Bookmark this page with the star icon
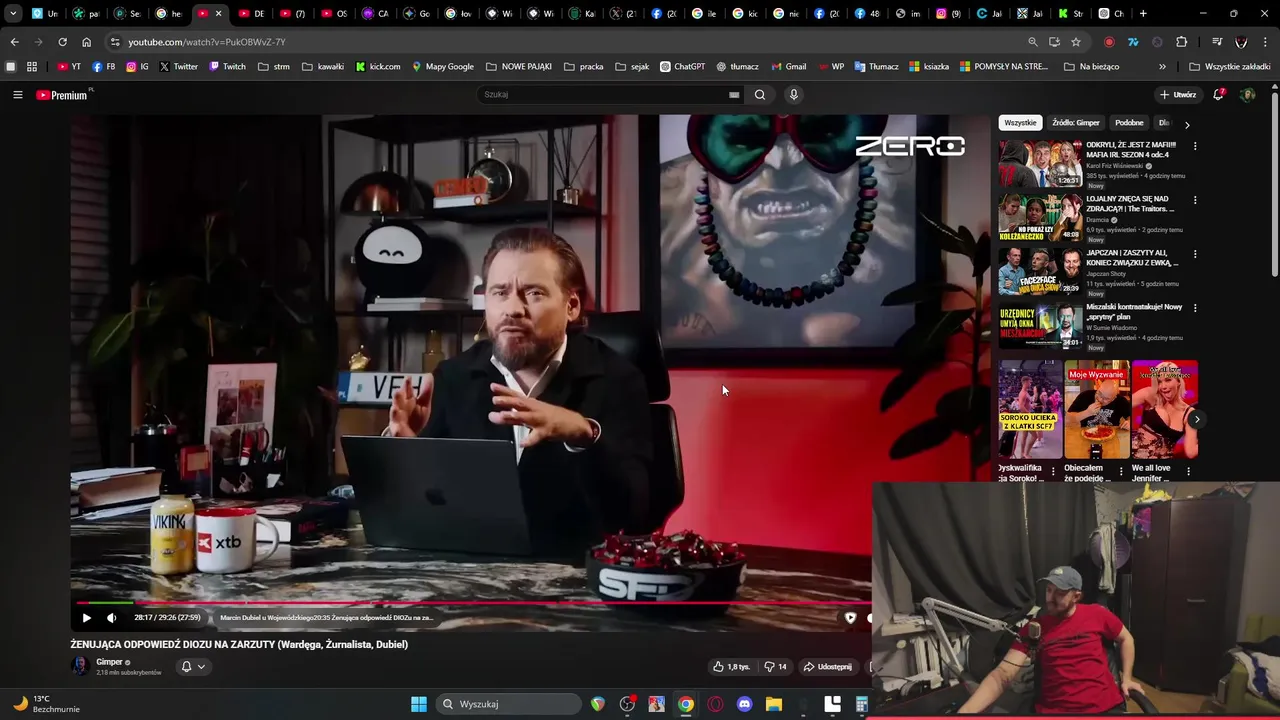 (x=1076, y=42)
